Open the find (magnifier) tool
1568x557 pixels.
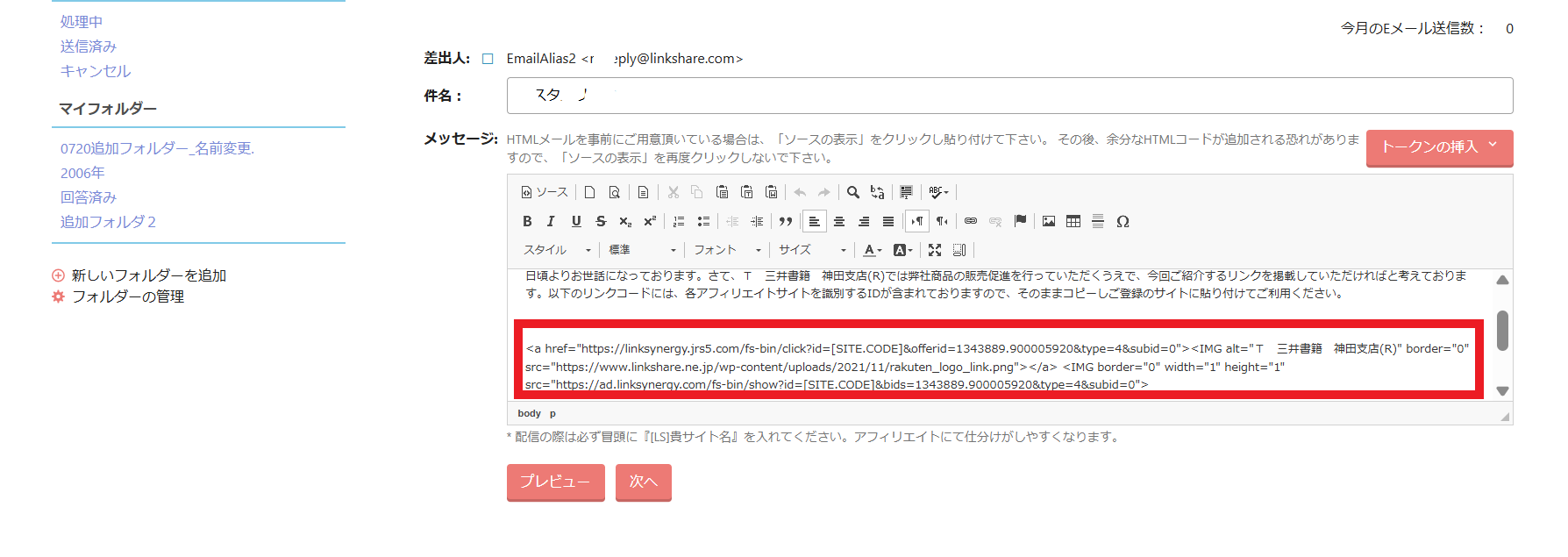(x=852, y=192)
